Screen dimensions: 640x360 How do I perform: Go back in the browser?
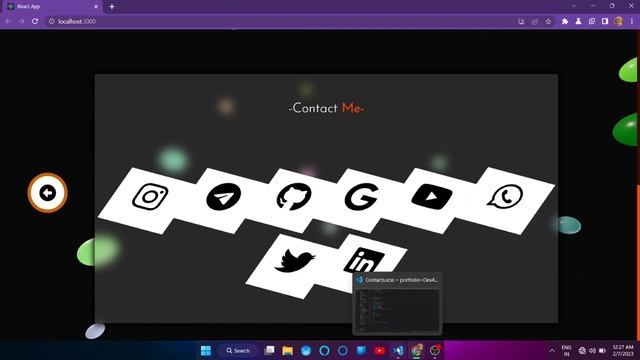8,21
